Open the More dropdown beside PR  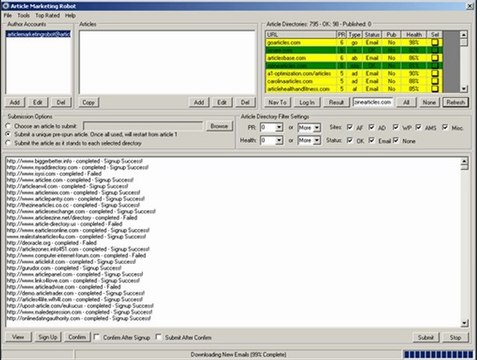(317, 127)
